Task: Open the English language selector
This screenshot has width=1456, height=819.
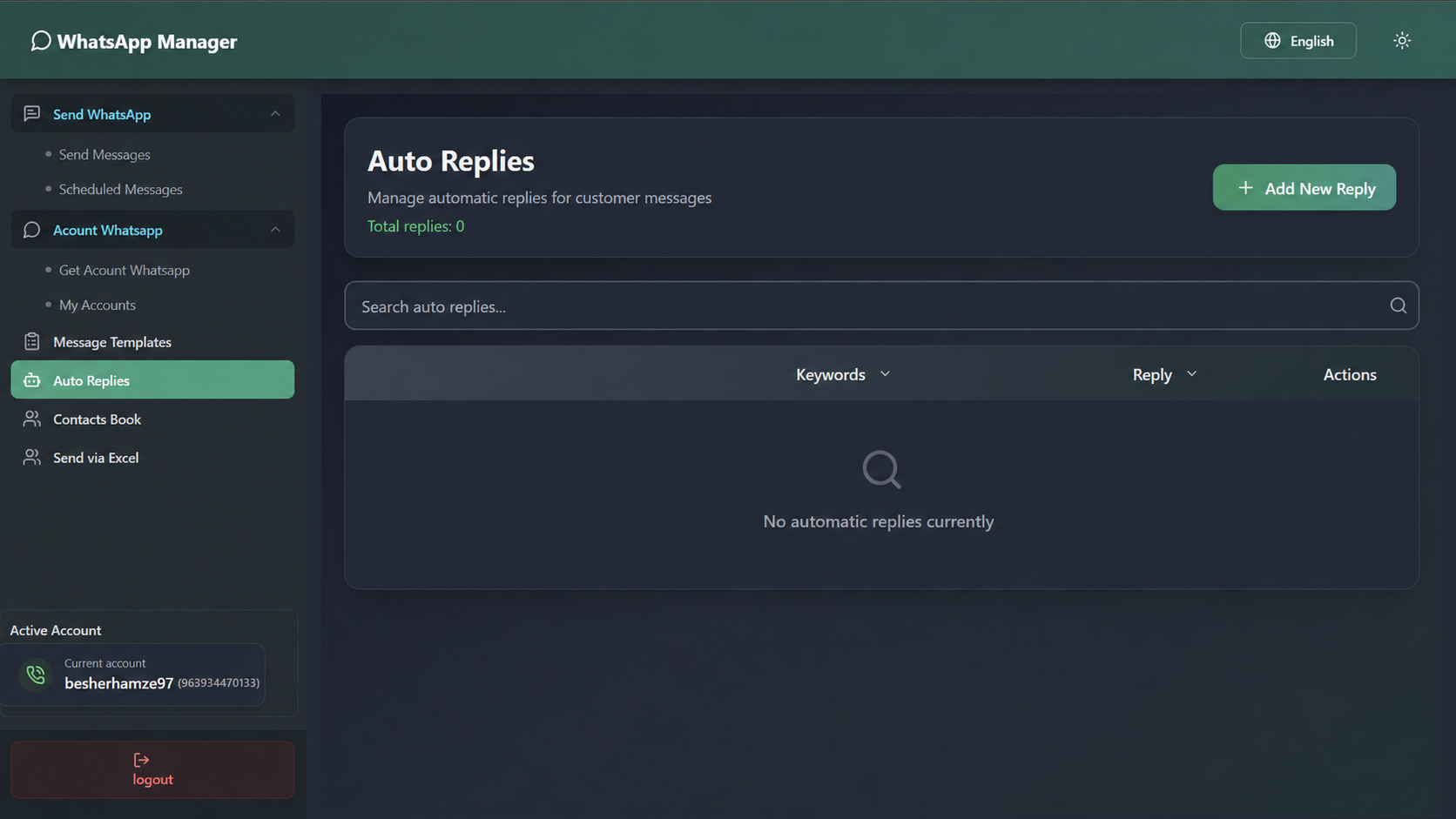Action: (1298, 41)
